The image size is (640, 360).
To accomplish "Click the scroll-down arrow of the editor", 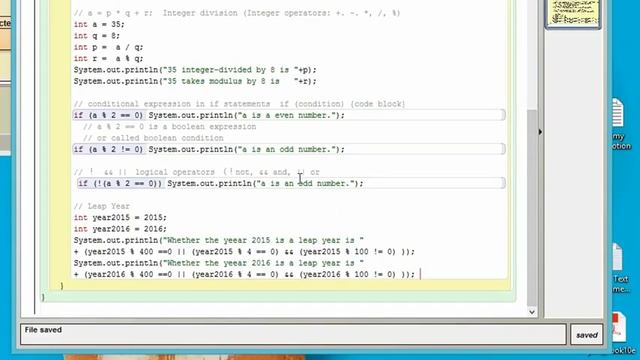I will click(531, 312).
